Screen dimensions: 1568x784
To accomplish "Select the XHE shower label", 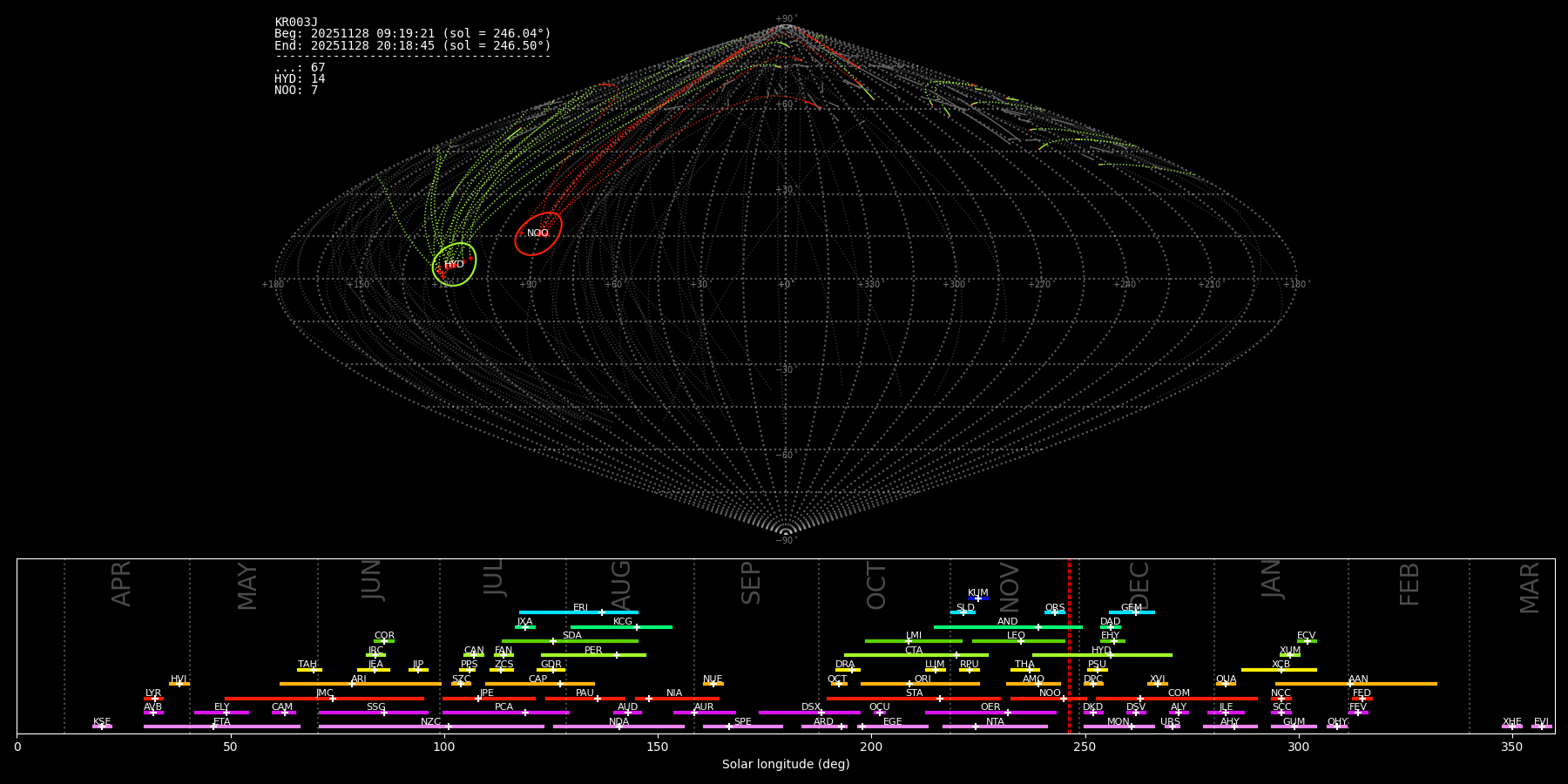I will pos(1511,722).
